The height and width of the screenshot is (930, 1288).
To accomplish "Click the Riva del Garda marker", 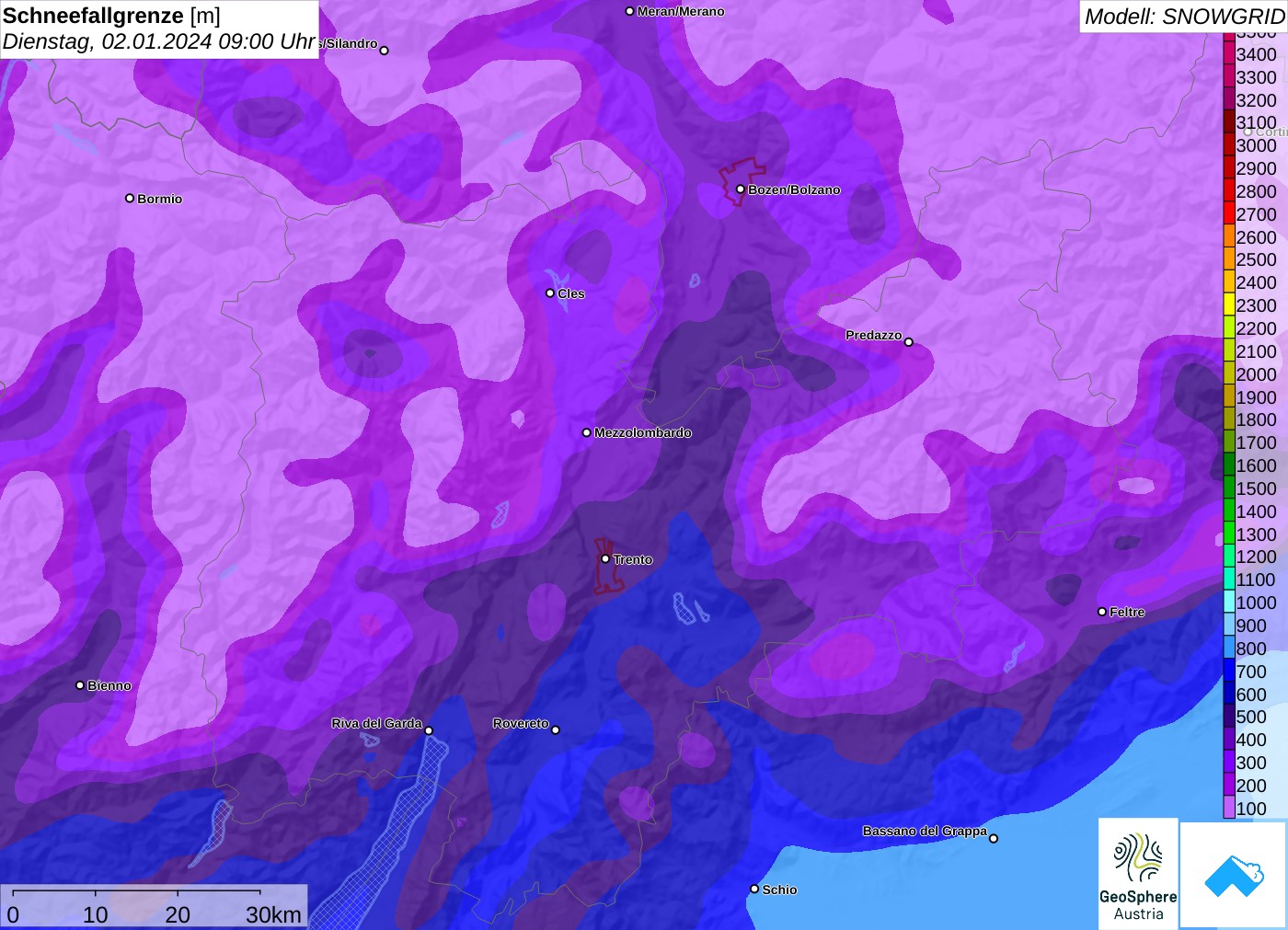I will click(x=429, y=730).
